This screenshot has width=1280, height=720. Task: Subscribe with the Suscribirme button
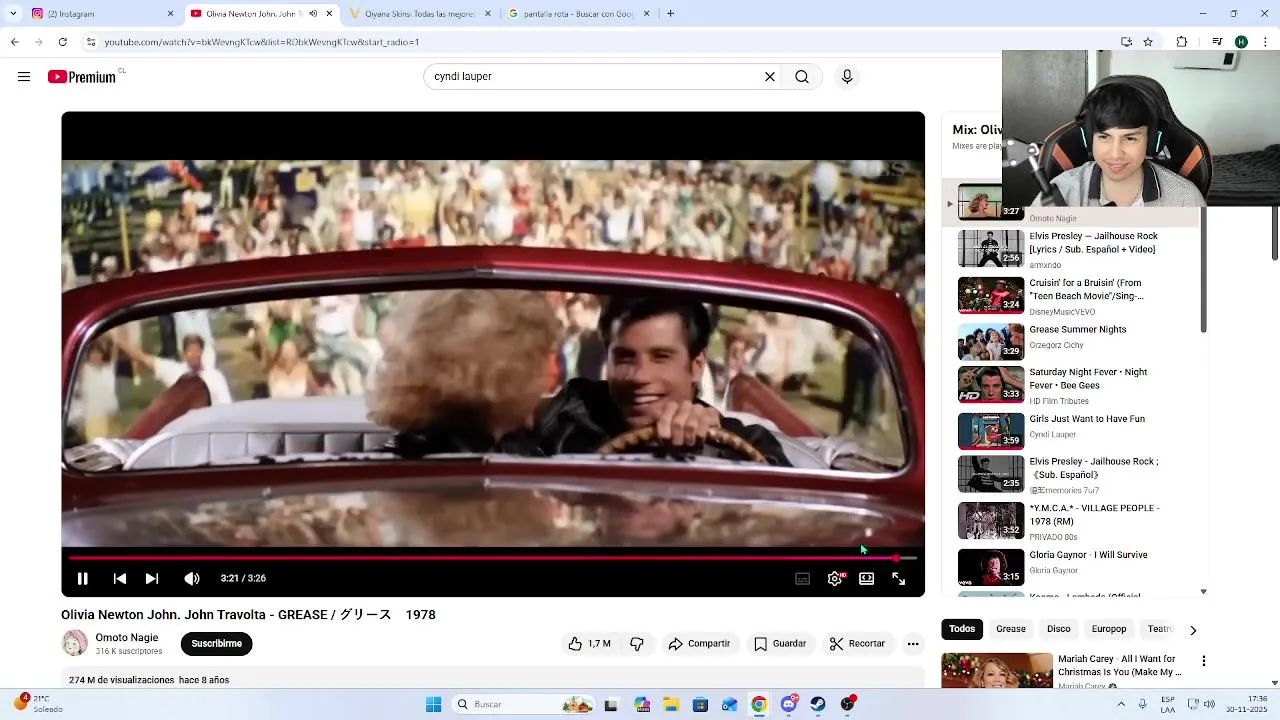[x=217, y=643]
